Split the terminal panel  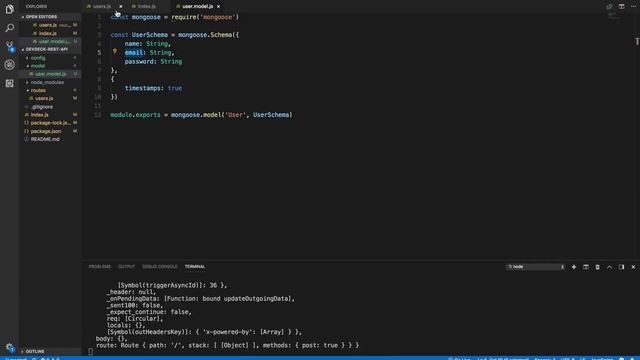coord(586,267)
